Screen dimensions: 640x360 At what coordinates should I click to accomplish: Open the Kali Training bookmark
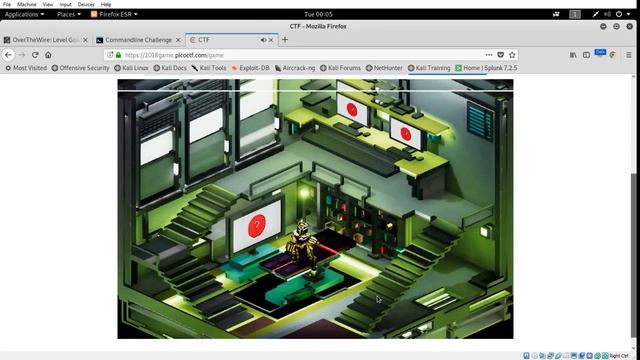pos(429,68)
